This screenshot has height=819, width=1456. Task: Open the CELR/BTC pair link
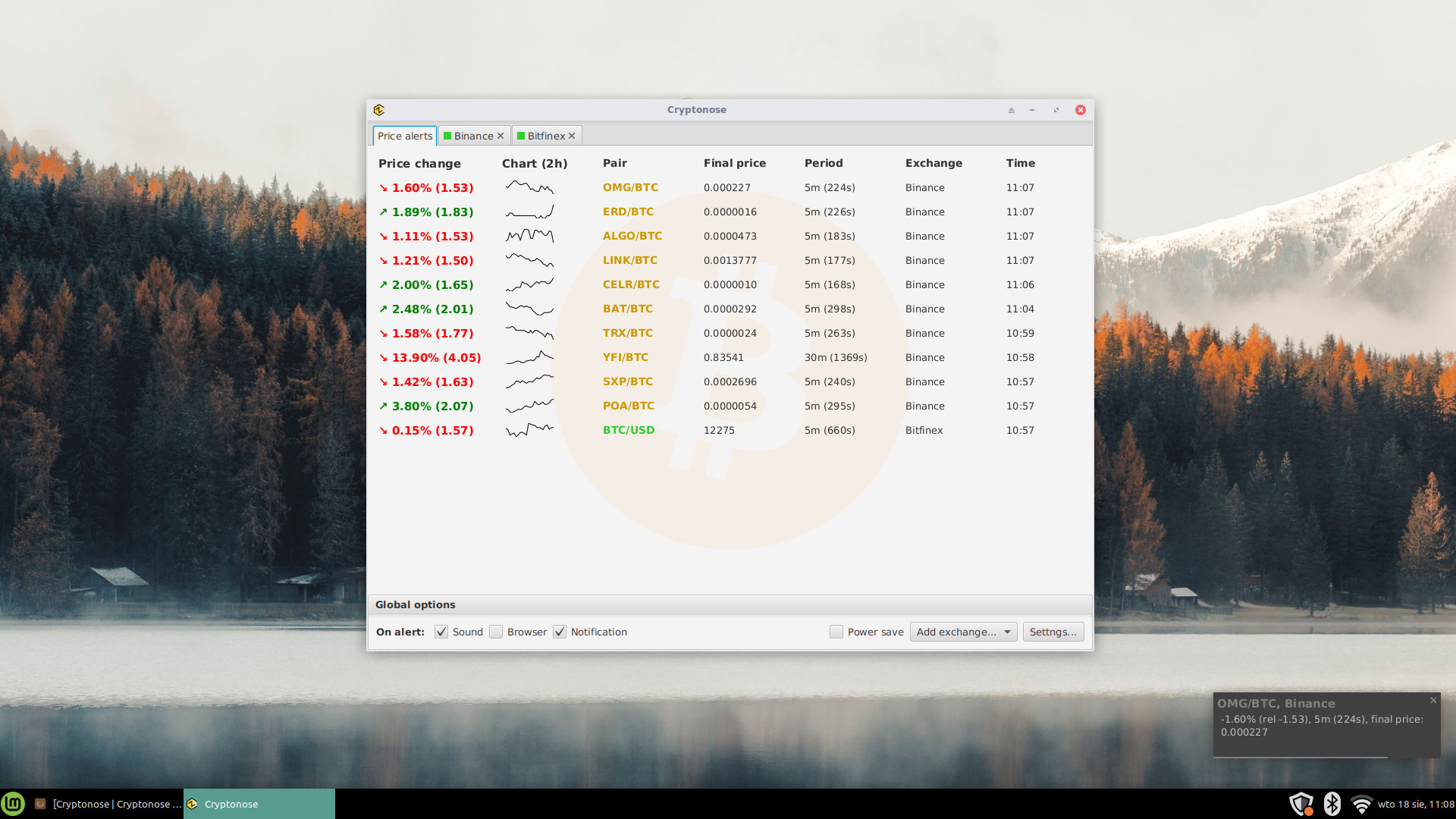(x=631, y=284)
